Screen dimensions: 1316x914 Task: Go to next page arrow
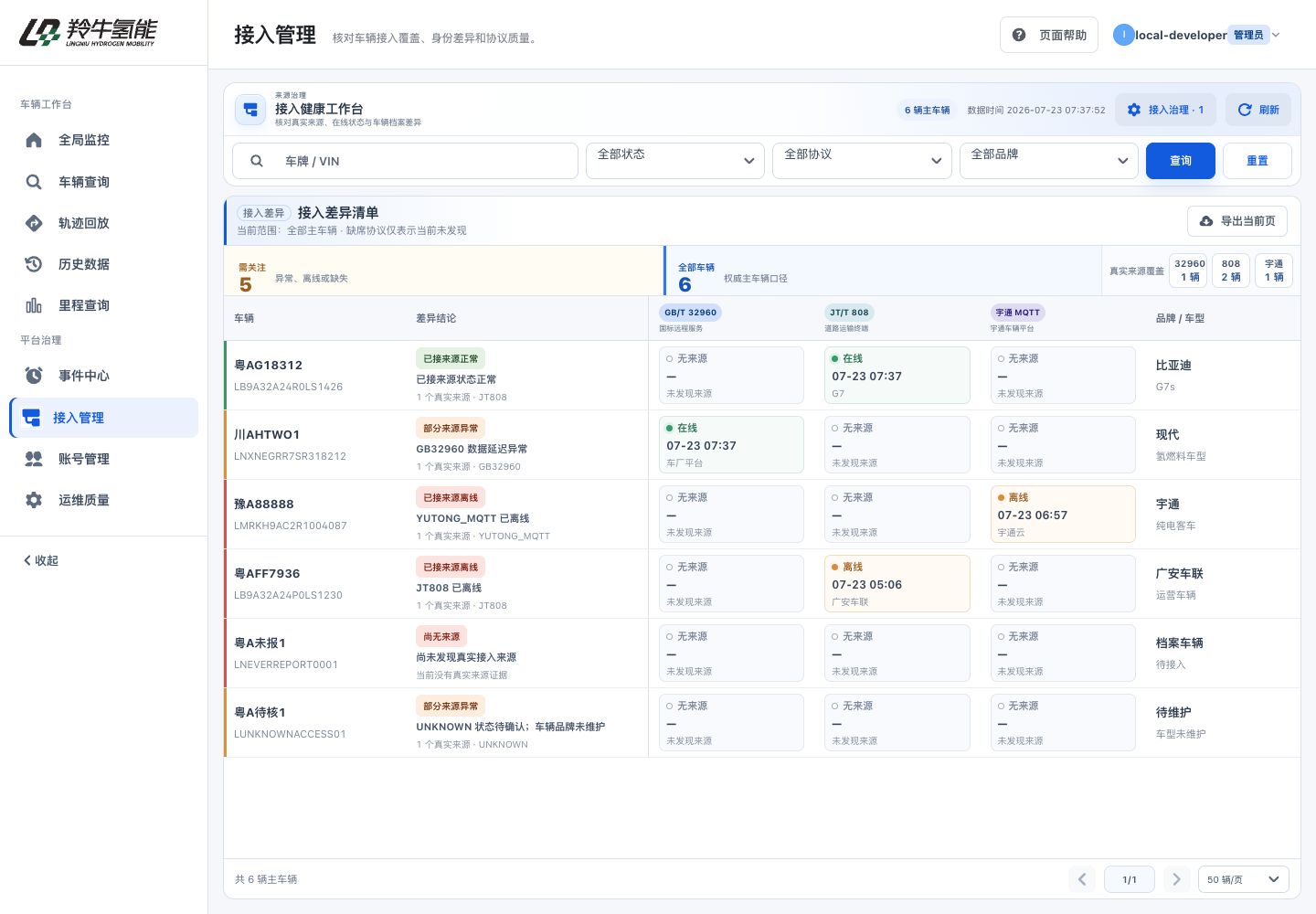[x=1177, y=879]
